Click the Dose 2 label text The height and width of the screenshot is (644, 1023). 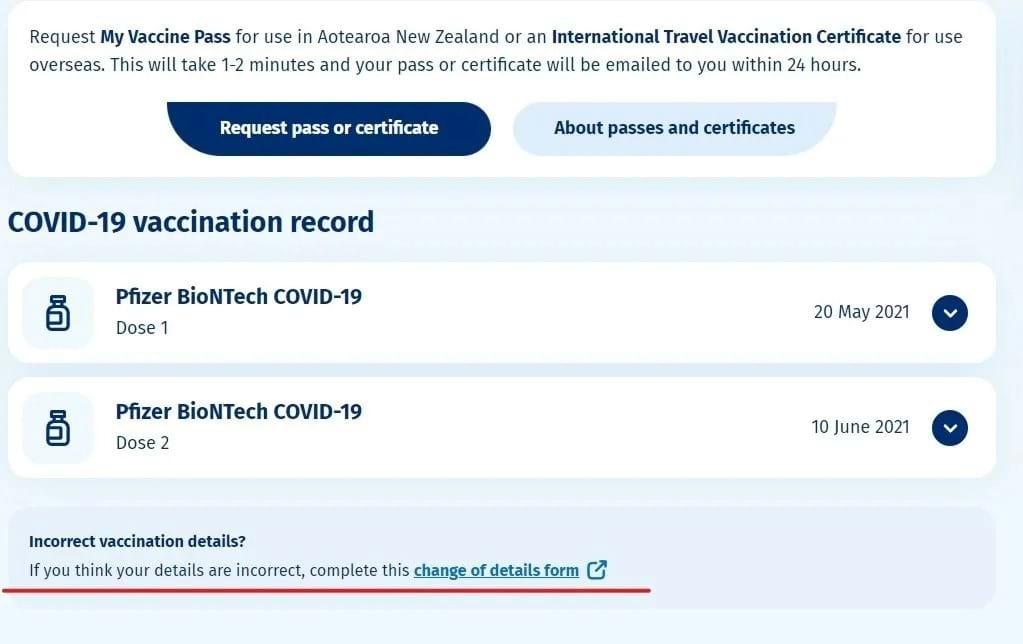(142, 442)
